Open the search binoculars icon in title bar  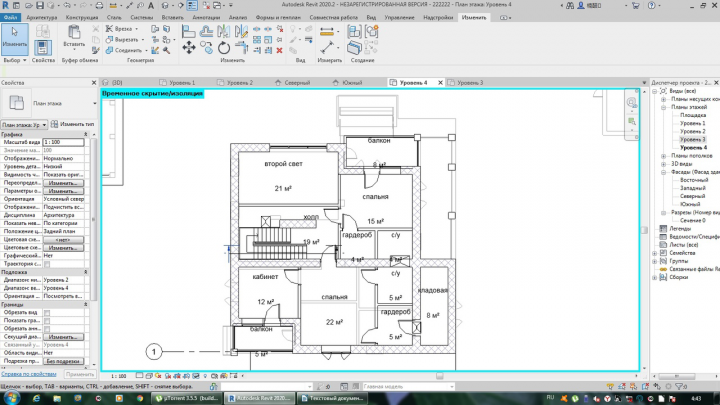coord(570,6)
